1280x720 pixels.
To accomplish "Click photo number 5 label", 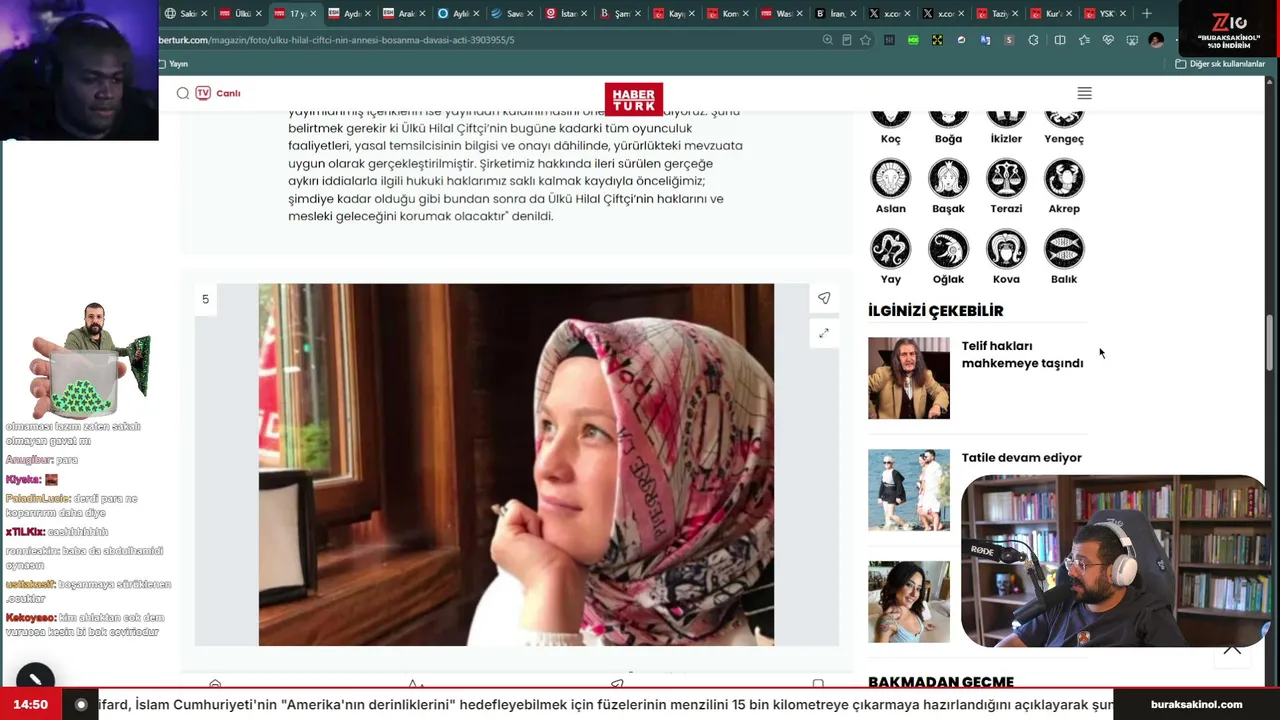I will coord(205,299).
